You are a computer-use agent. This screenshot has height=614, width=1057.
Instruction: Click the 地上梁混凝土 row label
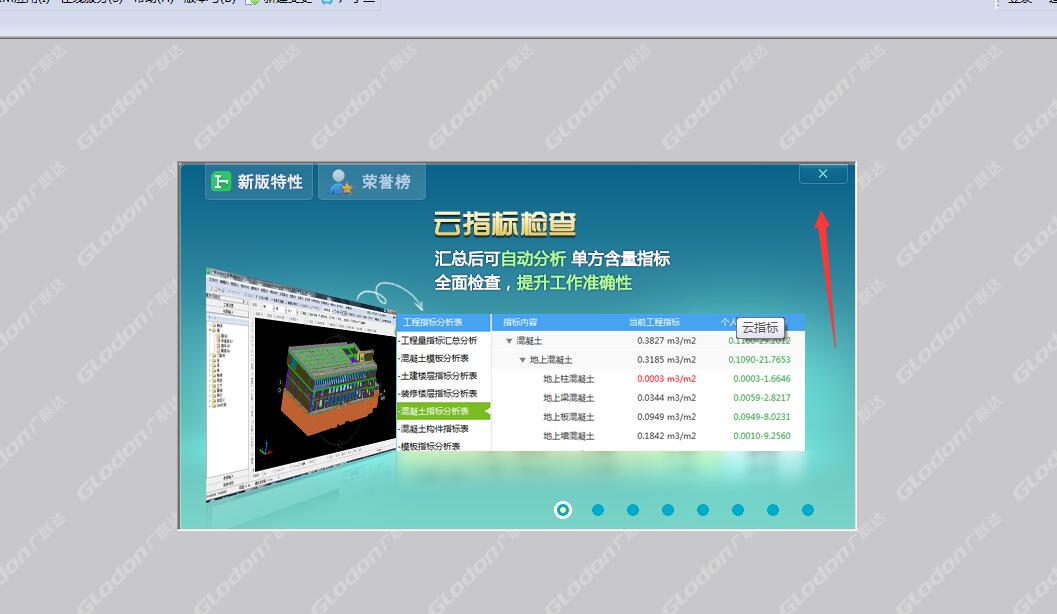[569, 398]
